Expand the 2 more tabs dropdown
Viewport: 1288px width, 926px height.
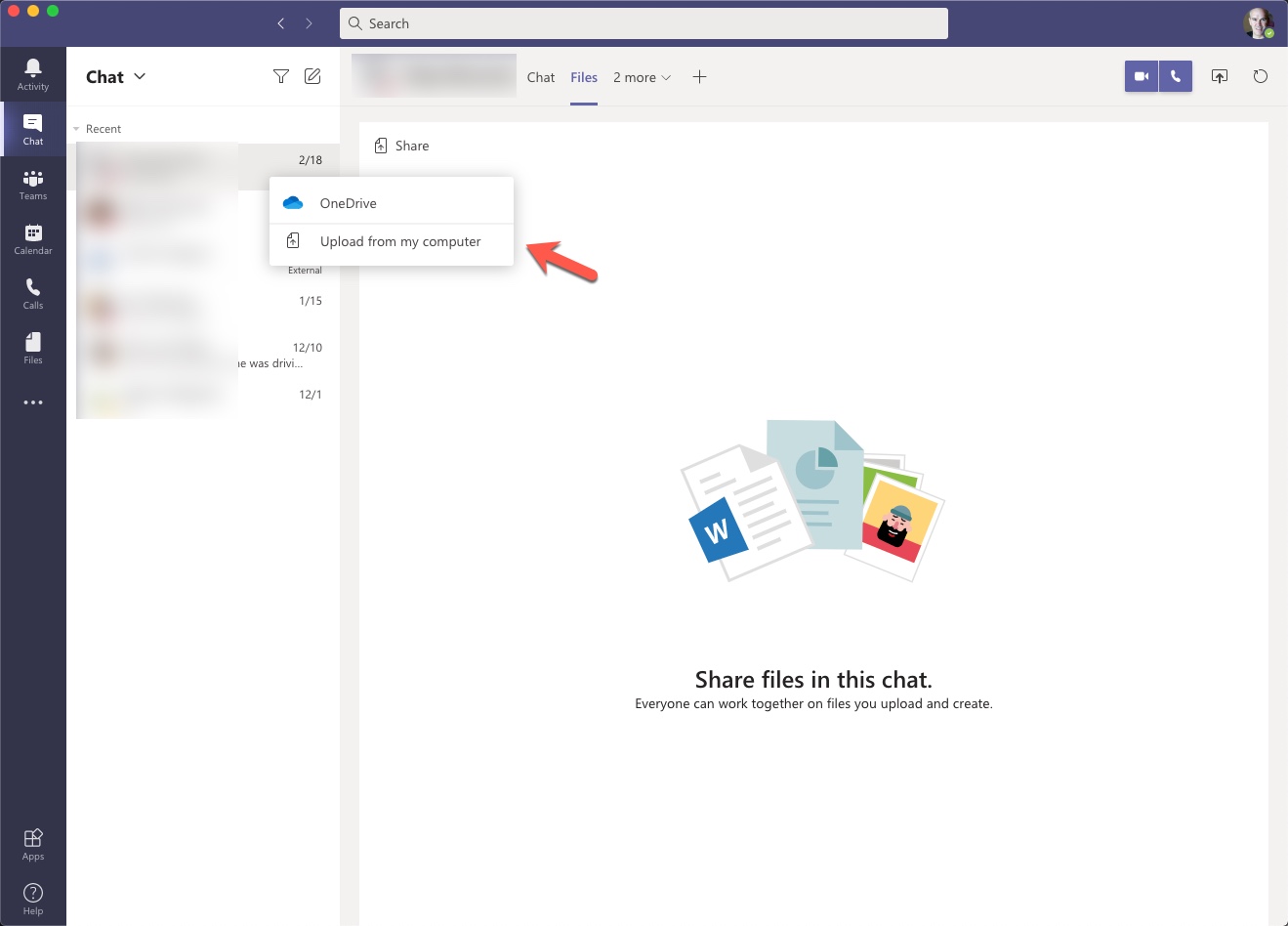(x=642, y=76)
